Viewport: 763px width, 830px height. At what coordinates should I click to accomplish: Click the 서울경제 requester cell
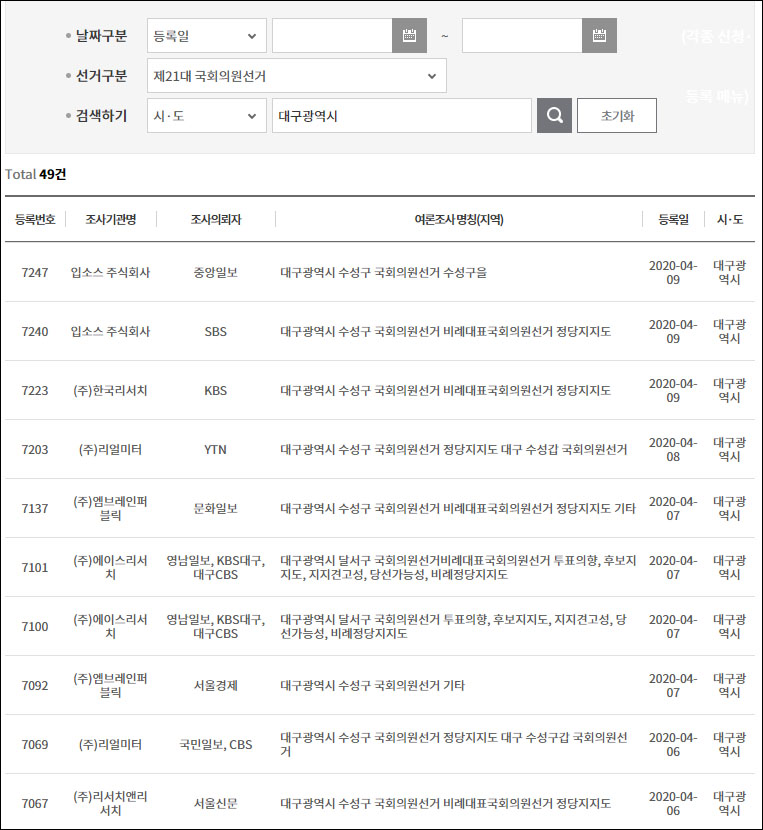(216, 685)
